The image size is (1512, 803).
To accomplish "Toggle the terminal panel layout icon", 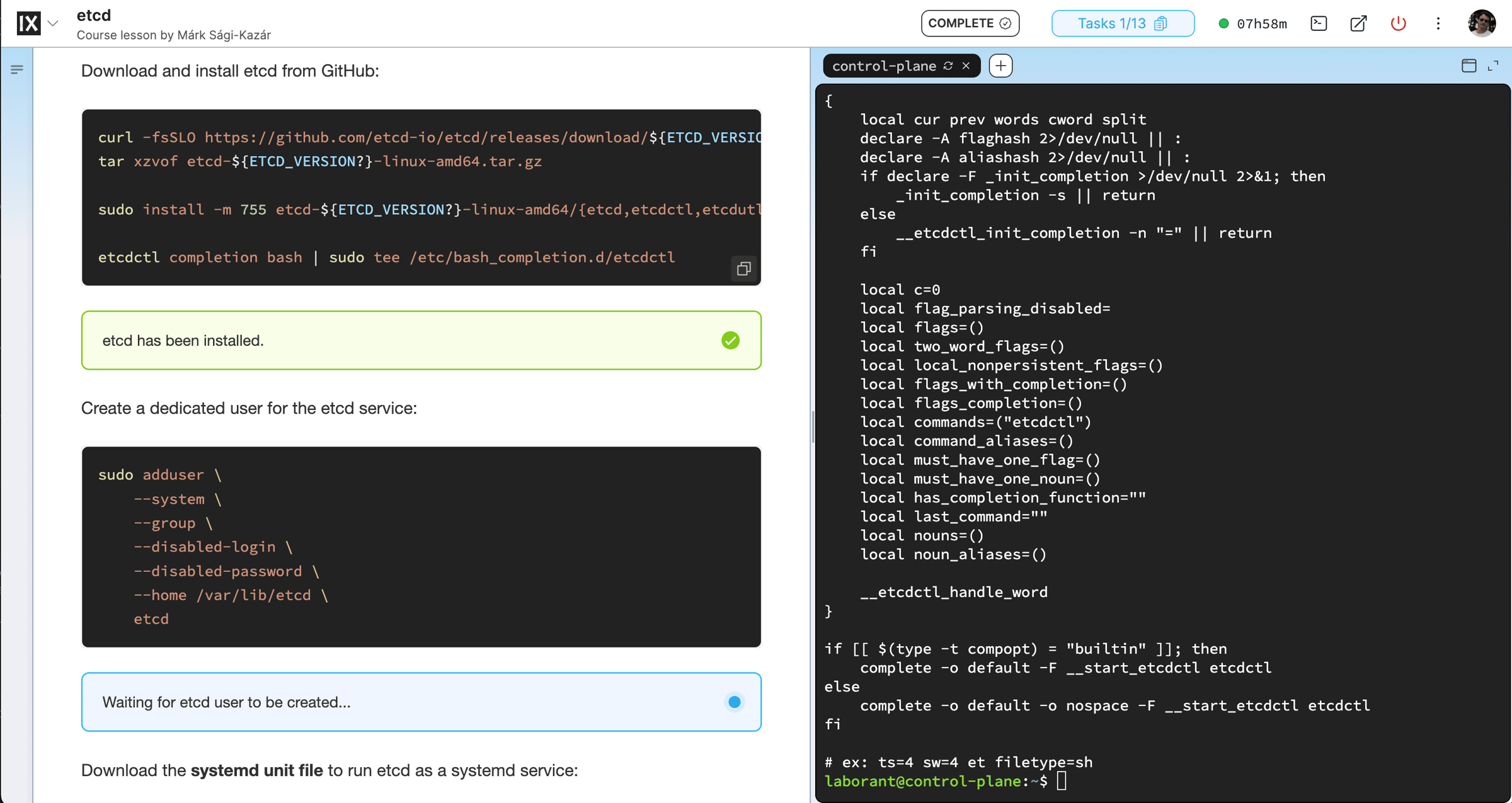I will 1469,66.
